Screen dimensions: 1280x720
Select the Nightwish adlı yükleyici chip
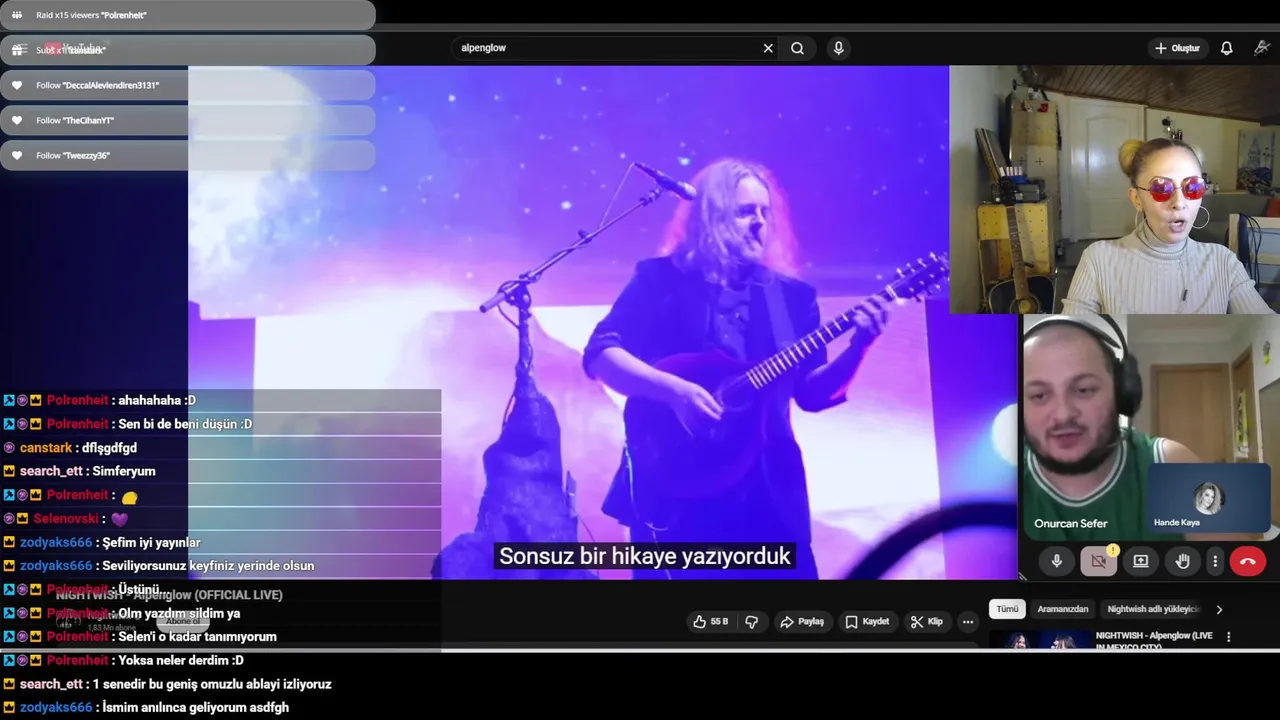1153,609
